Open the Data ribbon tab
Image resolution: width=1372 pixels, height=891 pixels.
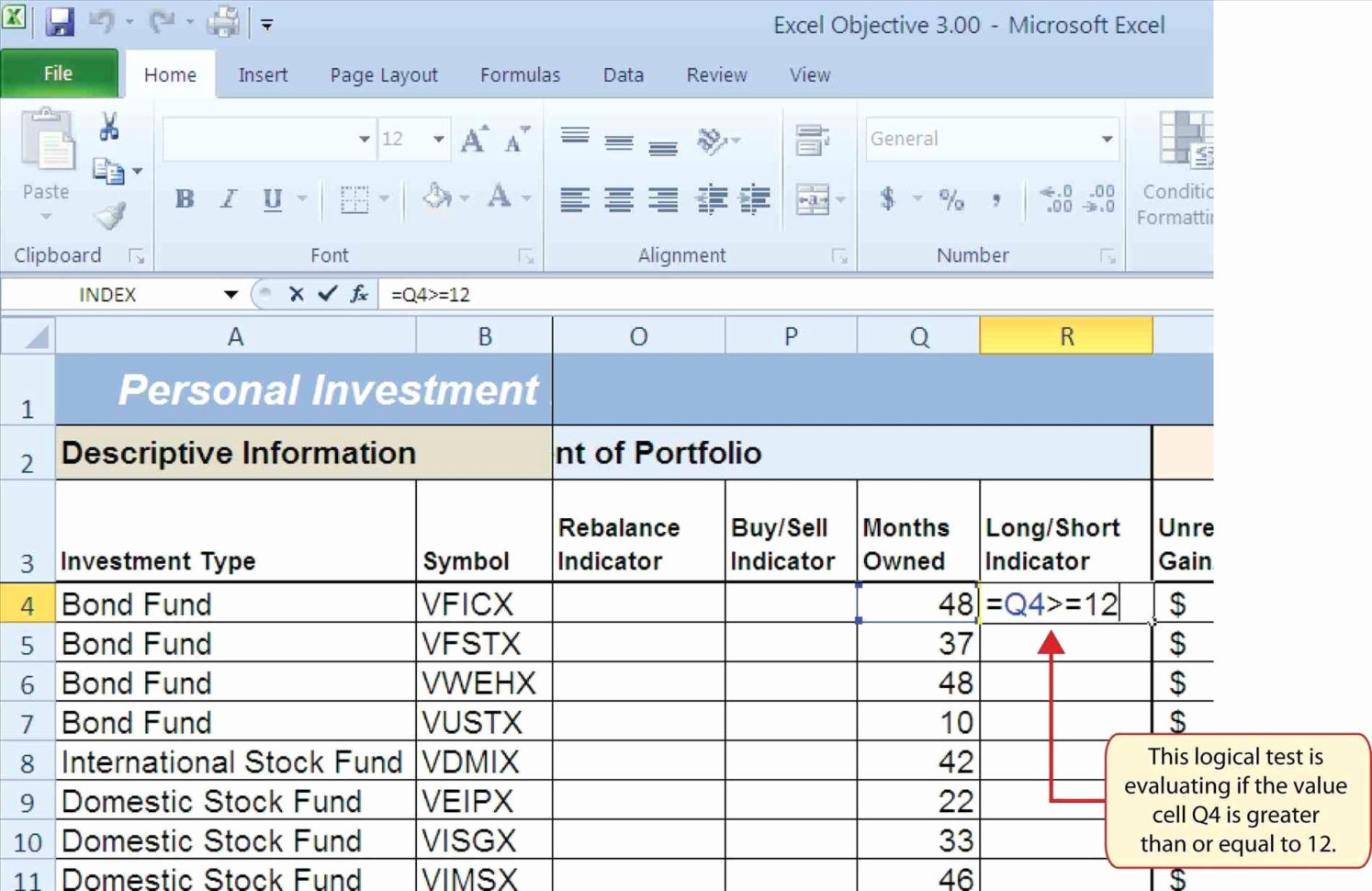623,74
